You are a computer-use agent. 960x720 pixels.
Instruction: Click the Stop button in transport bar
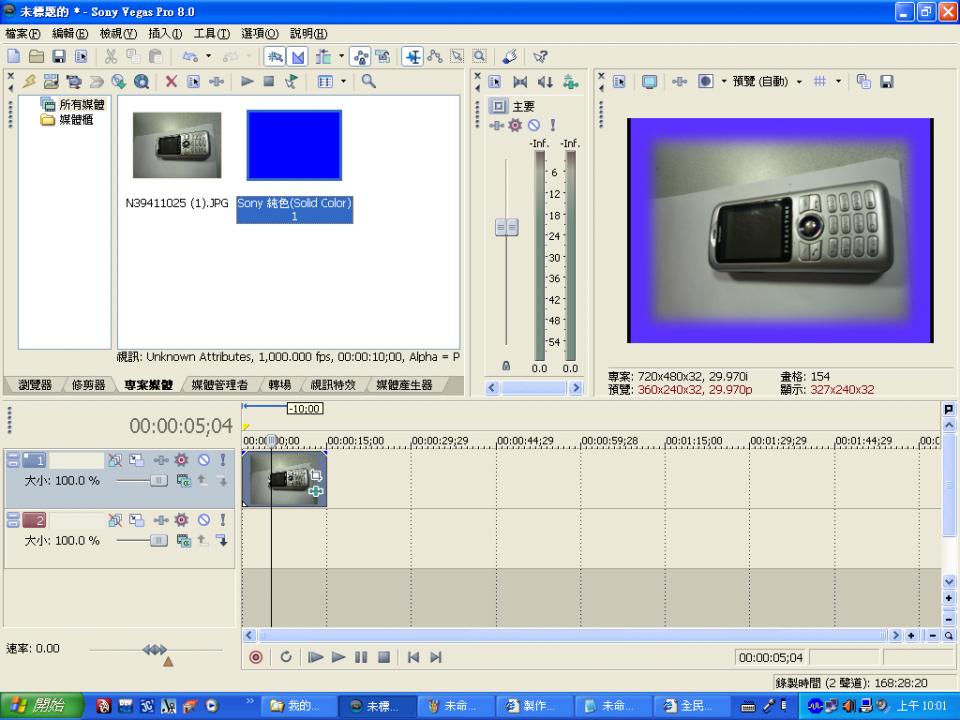383,657
